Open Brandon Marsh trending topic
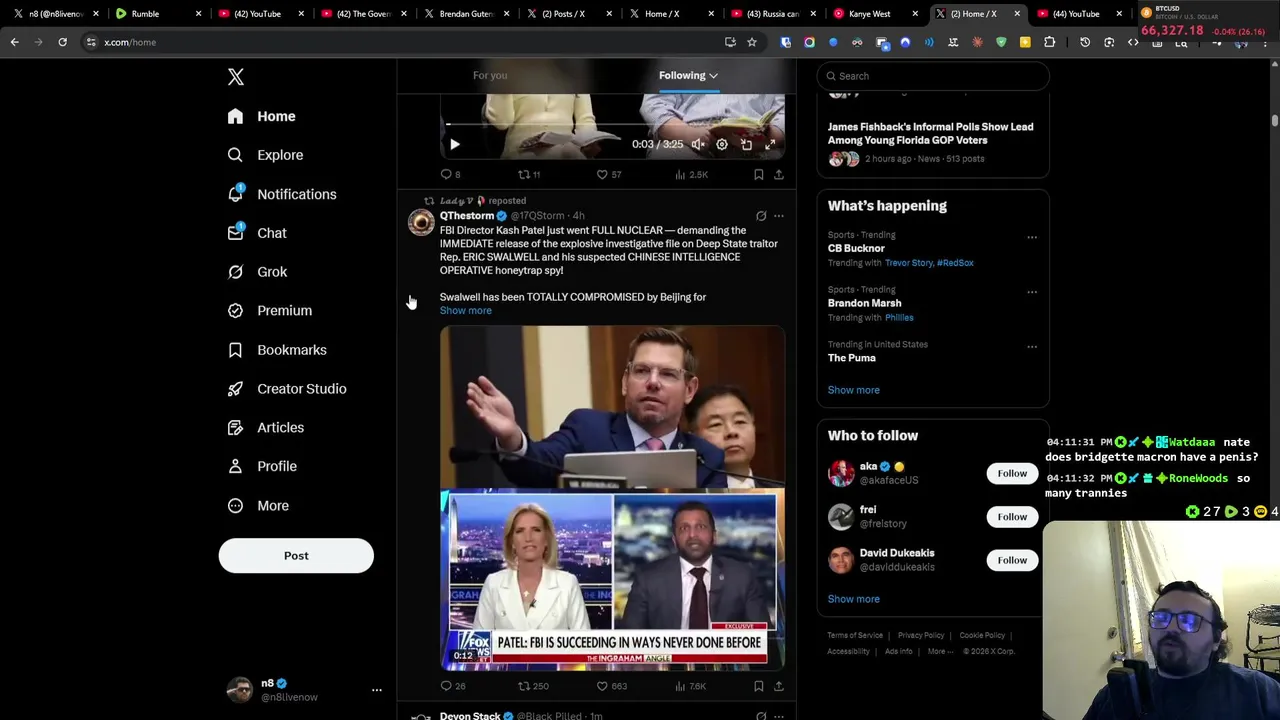 pos(864,303)
